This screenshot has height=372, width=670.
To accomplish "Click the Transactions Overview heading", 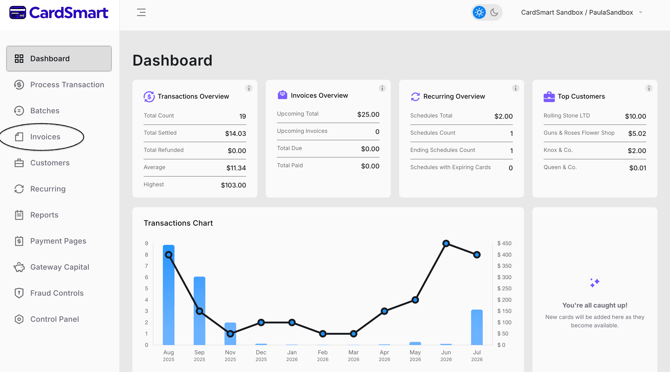I will coord(193,97).
